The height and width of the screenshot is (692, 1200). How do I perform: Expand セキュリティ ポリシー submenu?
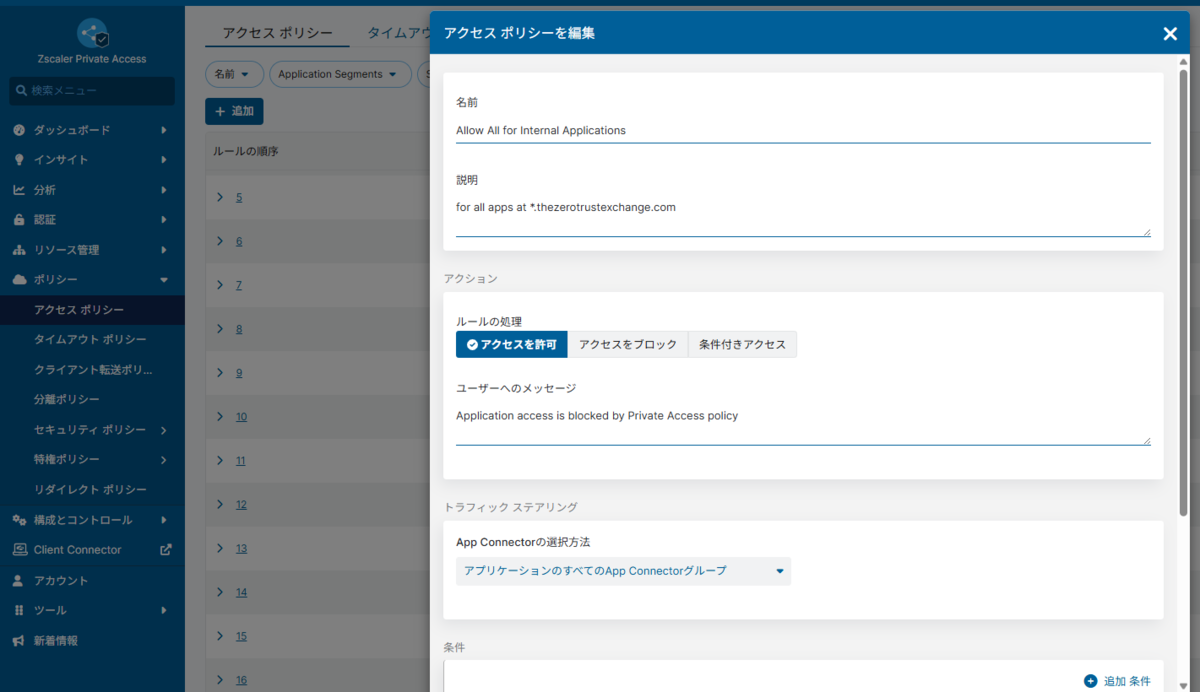pos(92,430)
